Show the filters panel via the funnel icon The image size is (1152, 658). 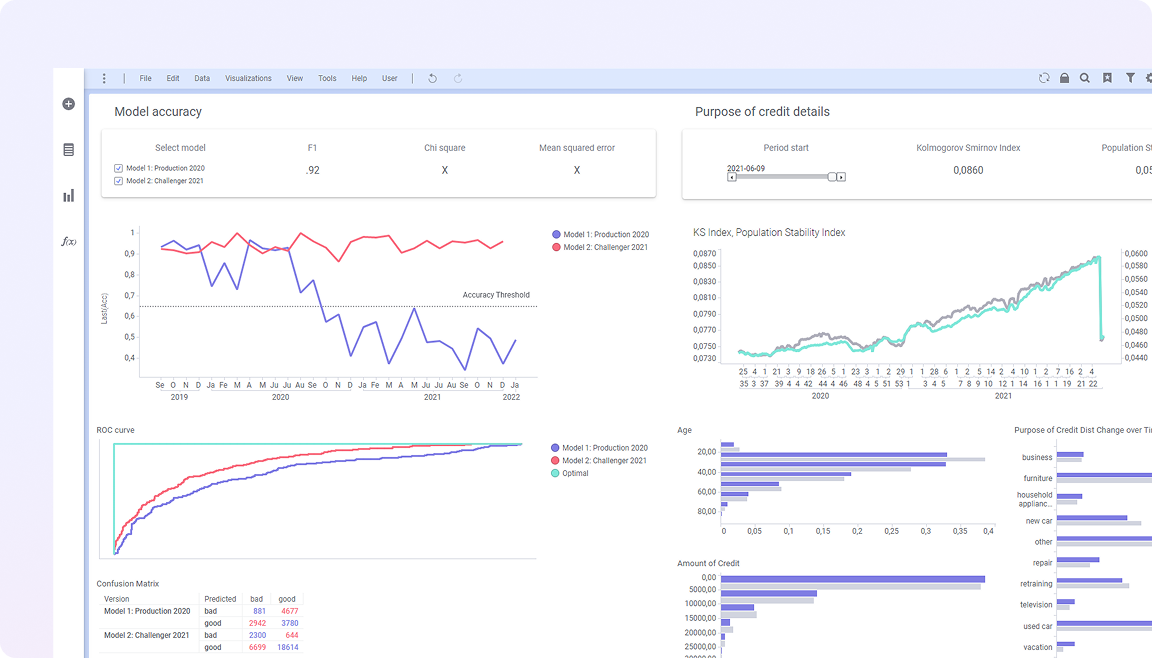coord(1130,78)
